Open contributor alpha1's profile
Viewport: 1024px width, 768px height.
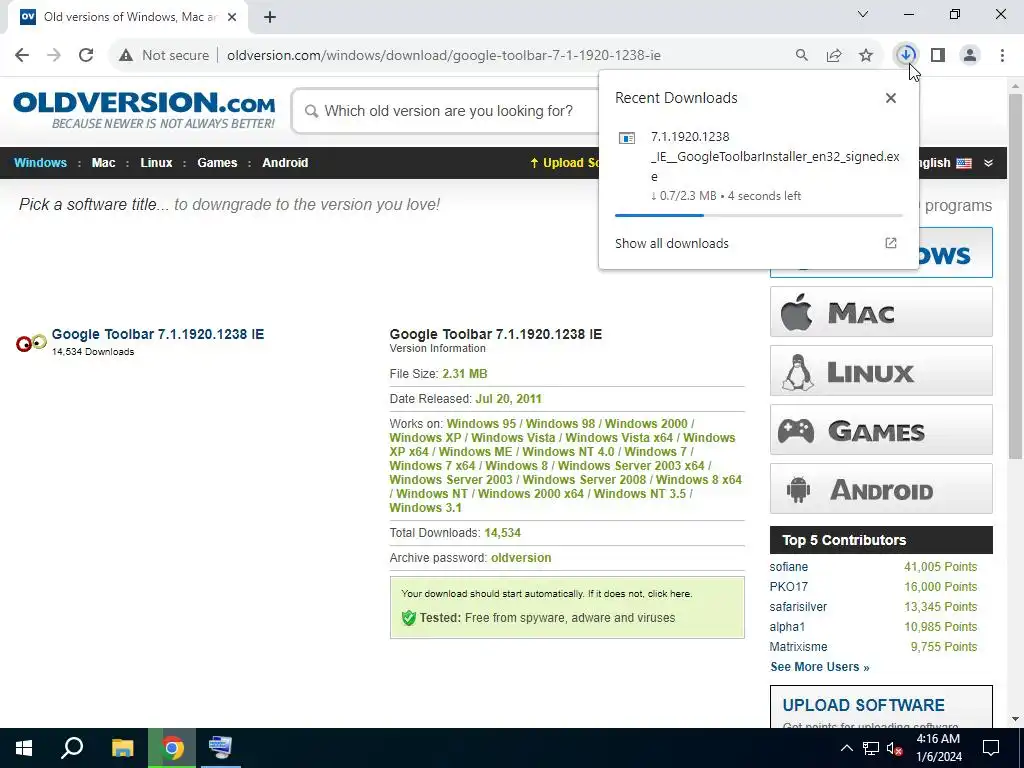(x=787, y=626)
